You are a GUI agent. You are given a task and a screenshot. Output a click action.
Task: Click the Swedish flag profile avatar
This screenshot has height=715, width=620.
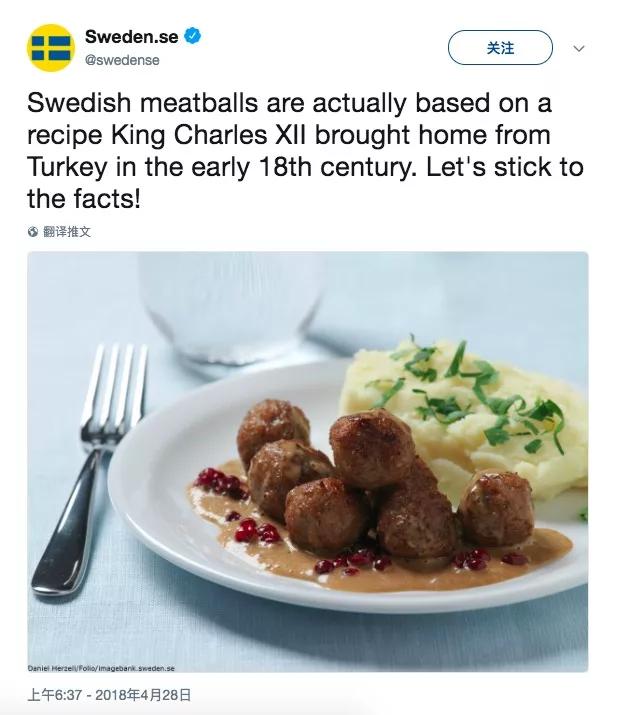[x=50, y=48]
